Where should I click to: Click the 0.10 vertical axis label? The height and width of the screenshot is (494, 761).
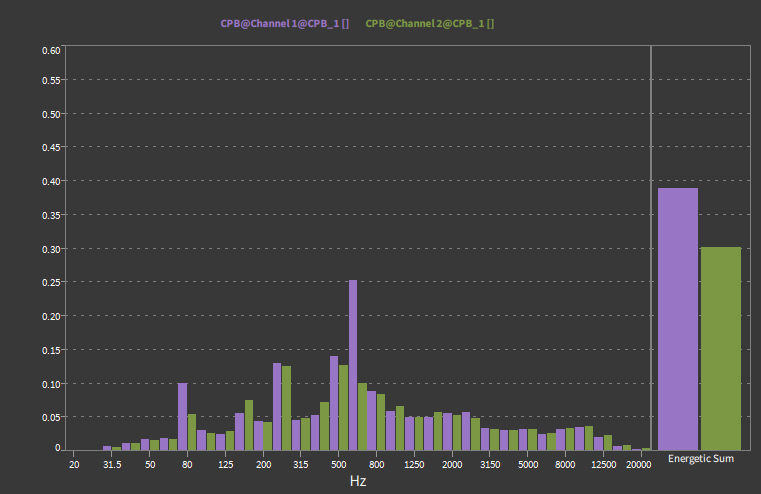[51, 383]
